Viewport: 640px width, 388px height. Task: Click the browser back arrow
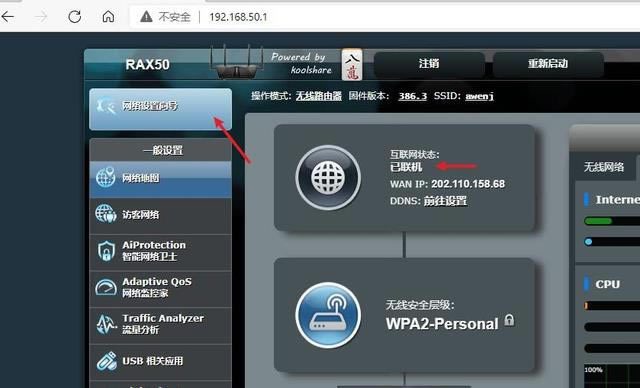[7, 17]
